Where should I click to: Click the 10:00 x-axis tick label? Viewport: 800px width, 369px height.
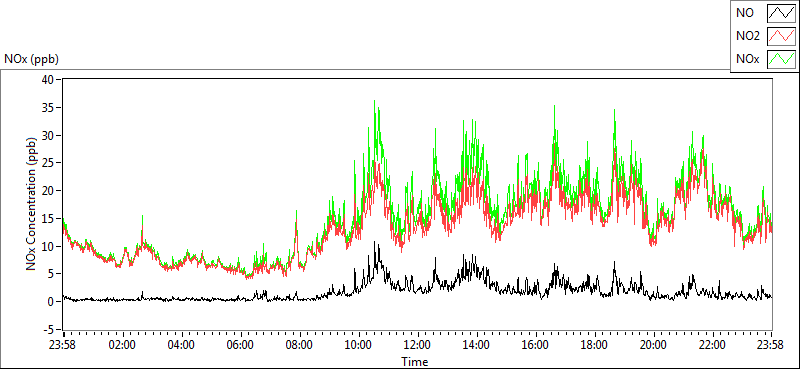point(359,345)
